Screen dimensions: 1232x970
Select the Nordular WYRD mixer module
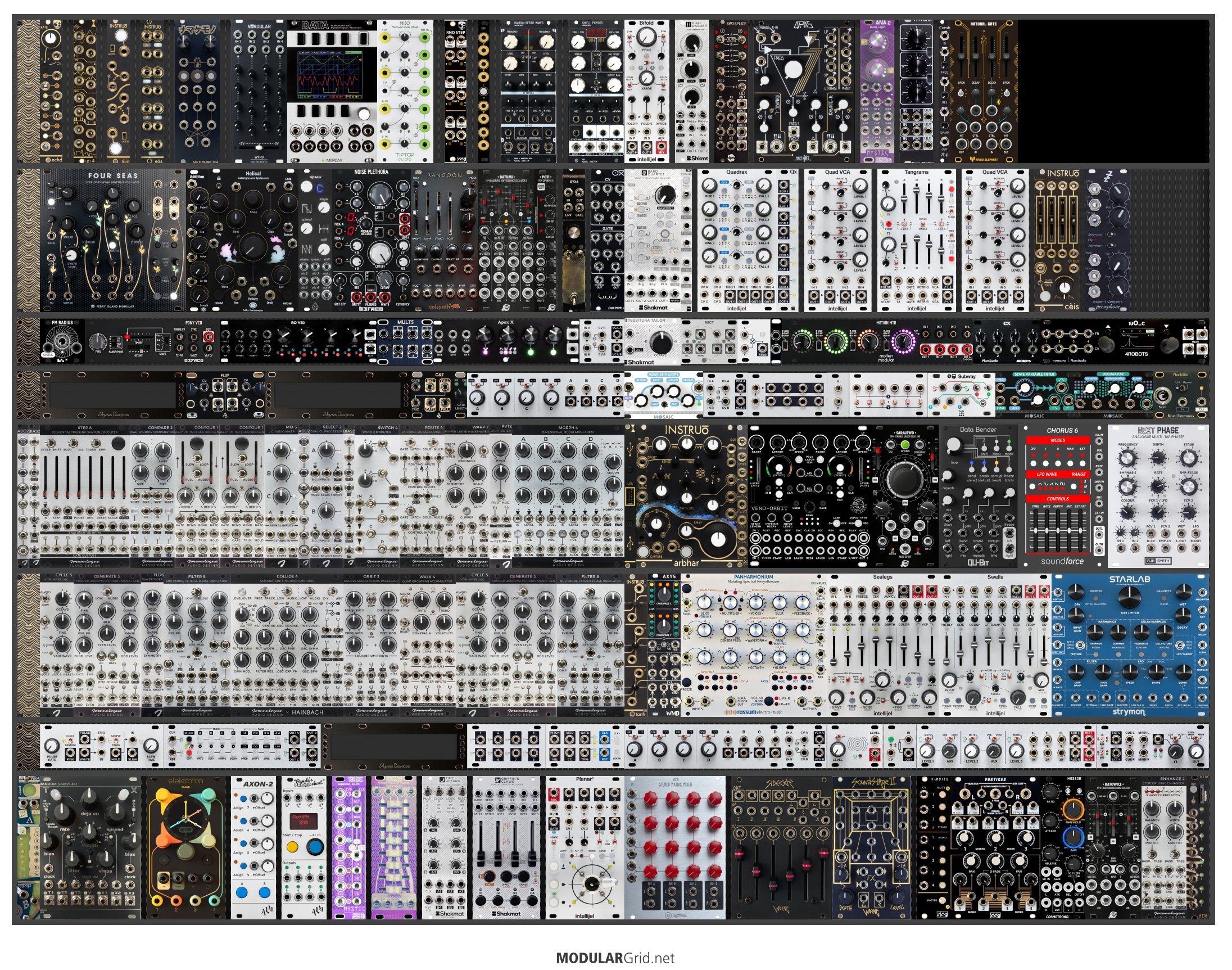[x=259, y=92]
